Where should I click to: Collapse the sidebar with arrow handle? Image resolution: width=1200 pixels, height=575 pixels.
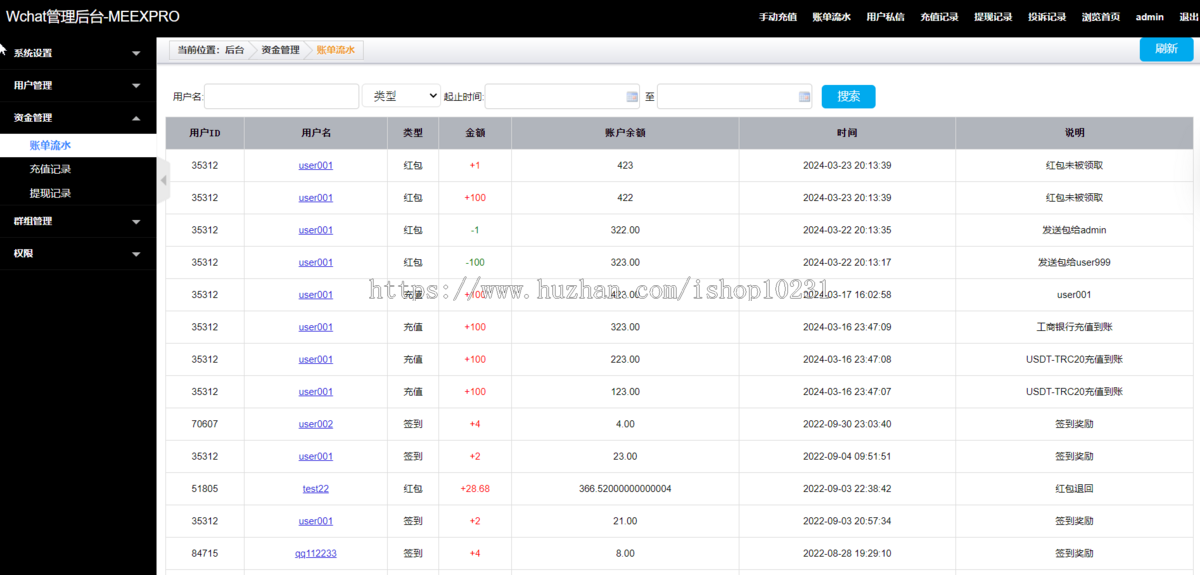coord(163,180)
